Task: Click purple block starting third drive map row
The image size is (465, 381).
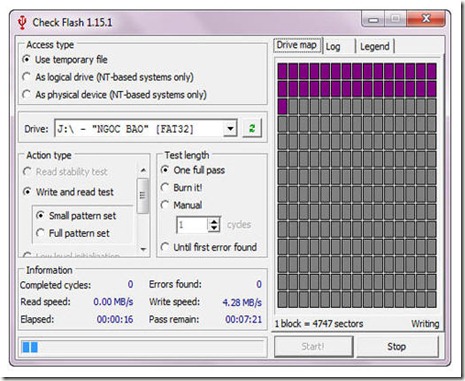Action: 282,106
